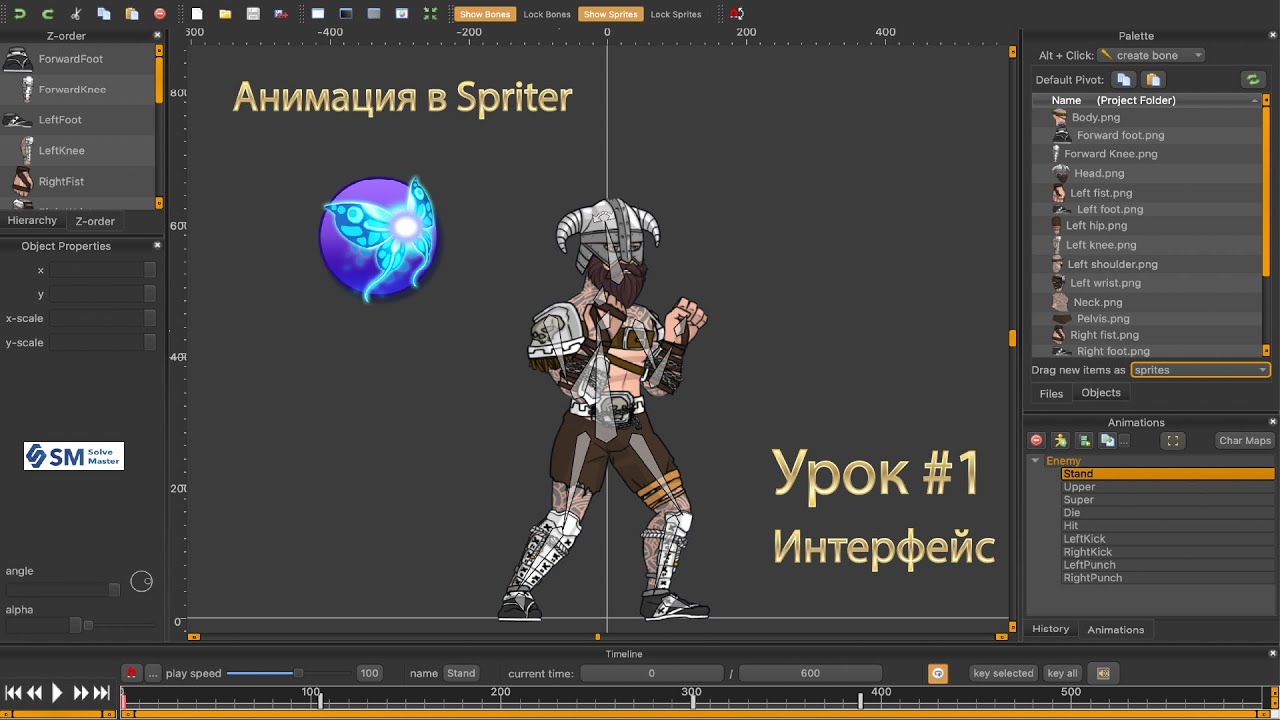Click the first window layout icon in the toolbar
Viewport: 1280px width, 720px height.
[x=318, y=14]
